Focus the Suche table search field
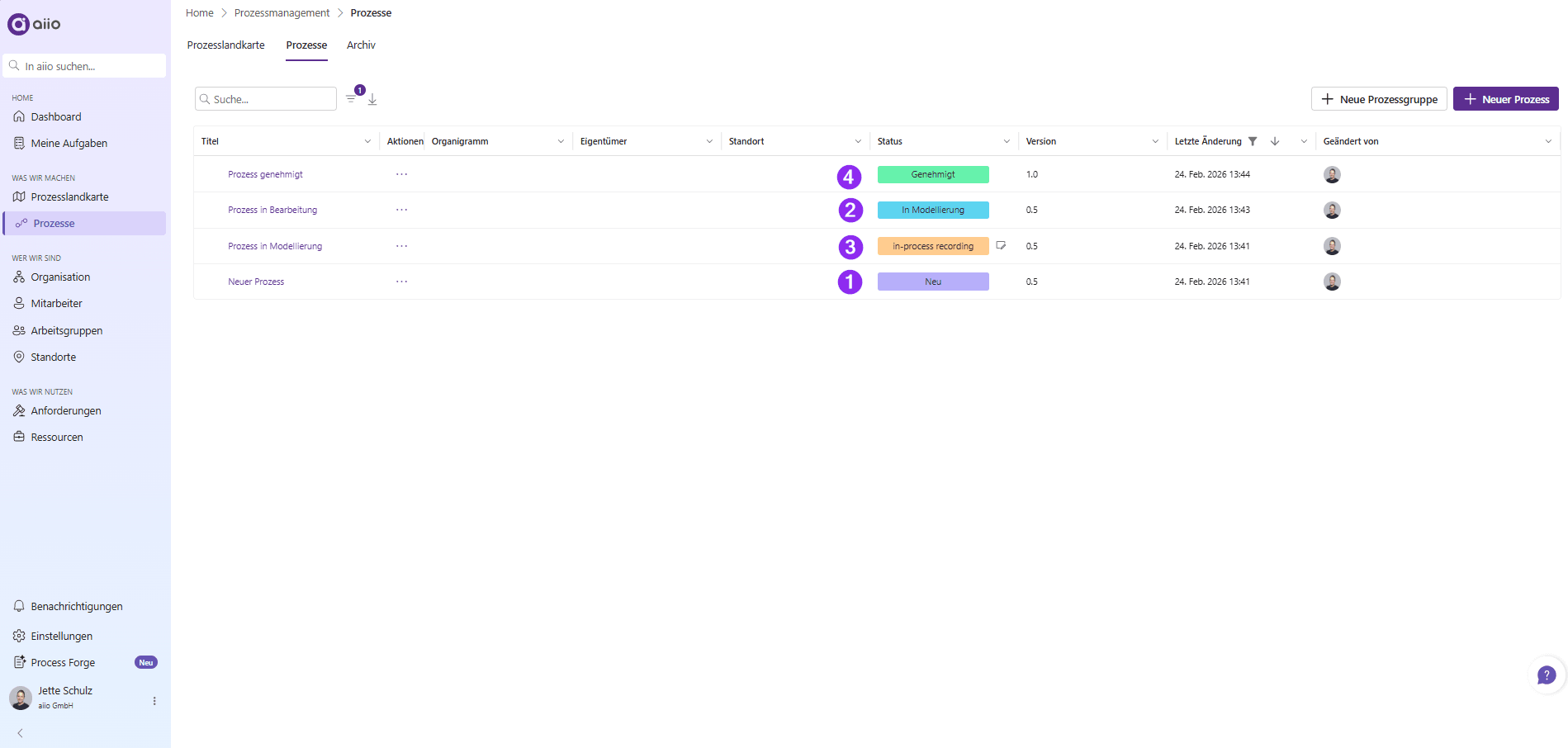This screenshot has height=748, width=1568. [266, 99]
